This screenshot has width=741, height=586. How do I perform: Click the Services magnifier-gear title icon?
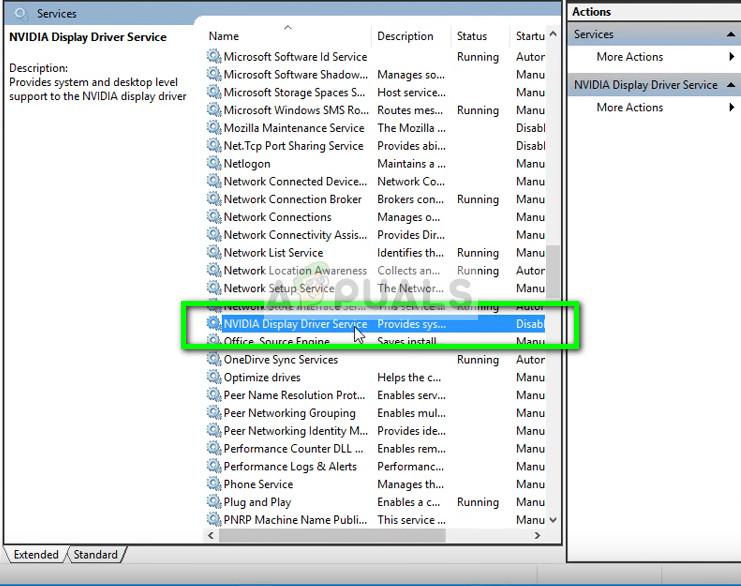click(22, 13)
